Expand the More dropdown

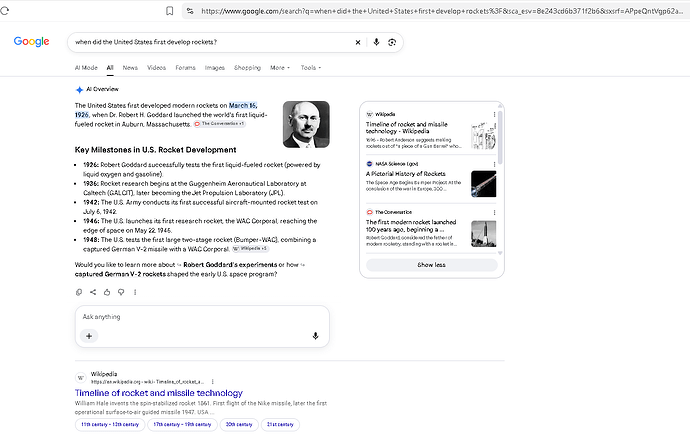tap(280, 68)
